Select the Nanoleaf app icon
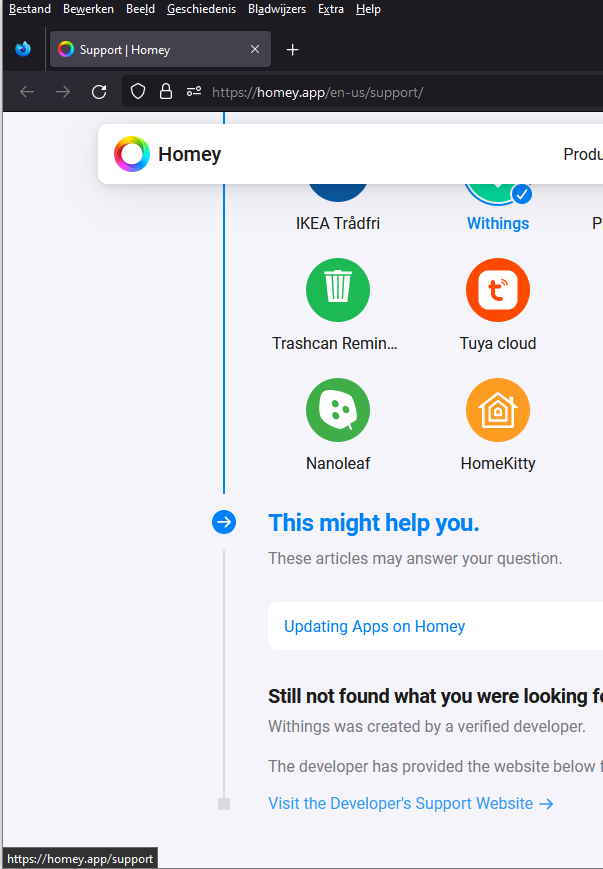 click(338, 410)
